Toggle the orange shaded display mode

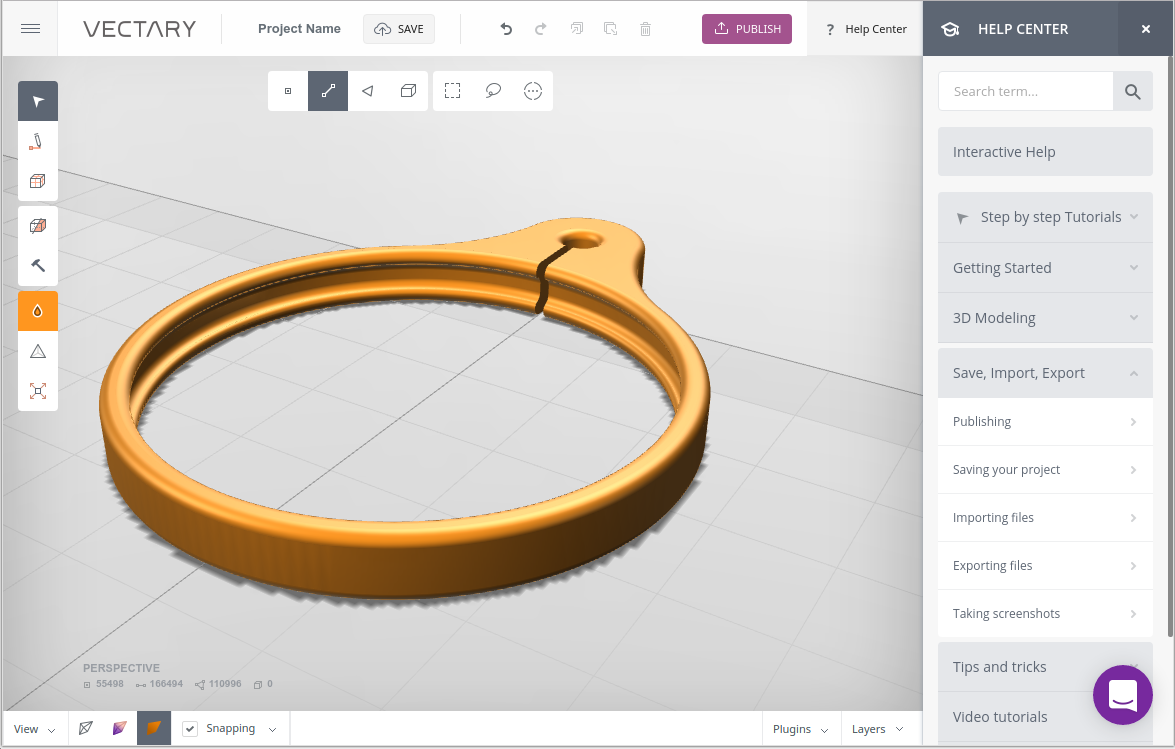click(x=154, y=729)
